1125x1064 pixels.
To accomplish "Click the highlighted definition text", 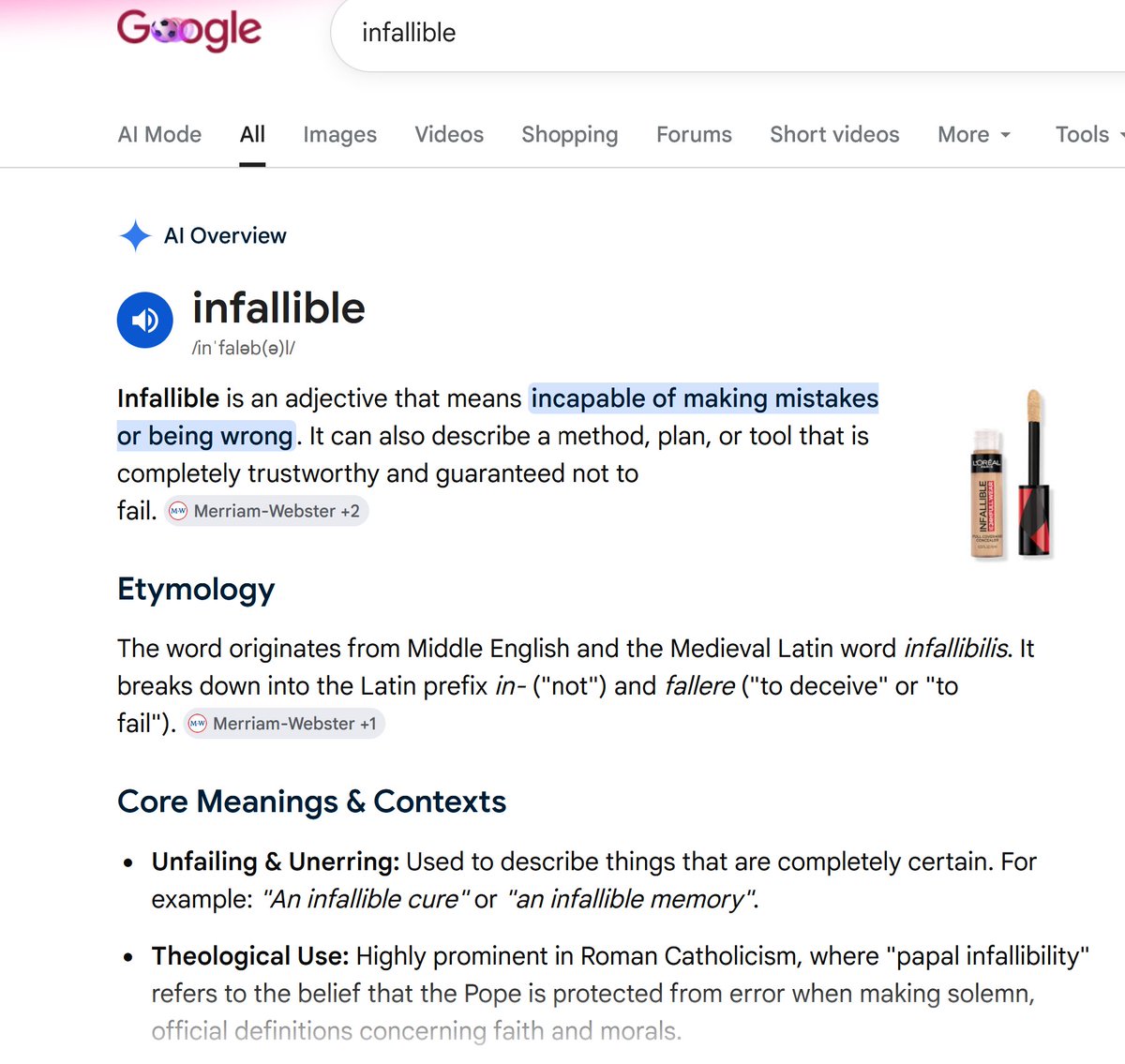I will (x=498, y=417).
